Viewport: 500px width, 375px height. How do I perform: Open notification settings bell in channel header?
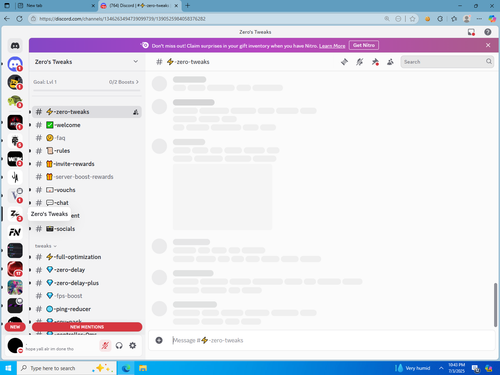[x=359, y=62]
